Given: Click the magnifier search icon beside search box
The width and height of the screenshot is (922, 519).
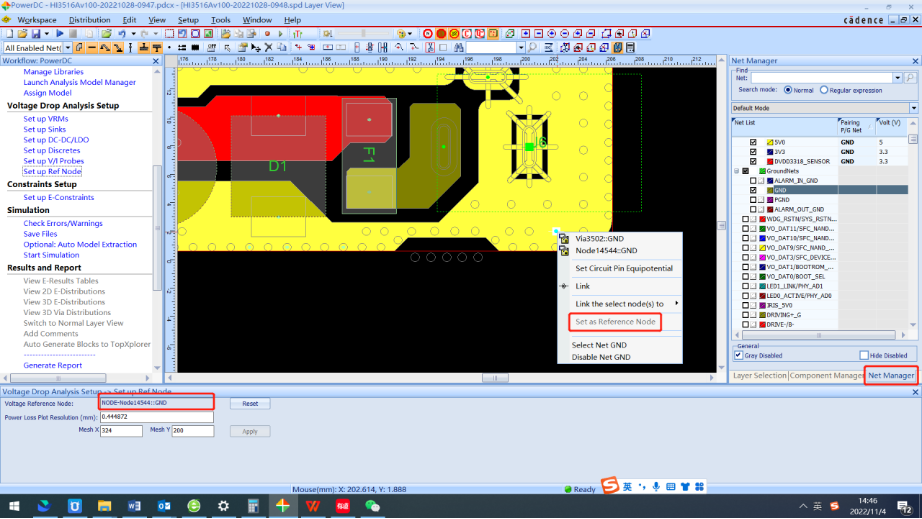Looking at the screenshot, I should (532, 48).
